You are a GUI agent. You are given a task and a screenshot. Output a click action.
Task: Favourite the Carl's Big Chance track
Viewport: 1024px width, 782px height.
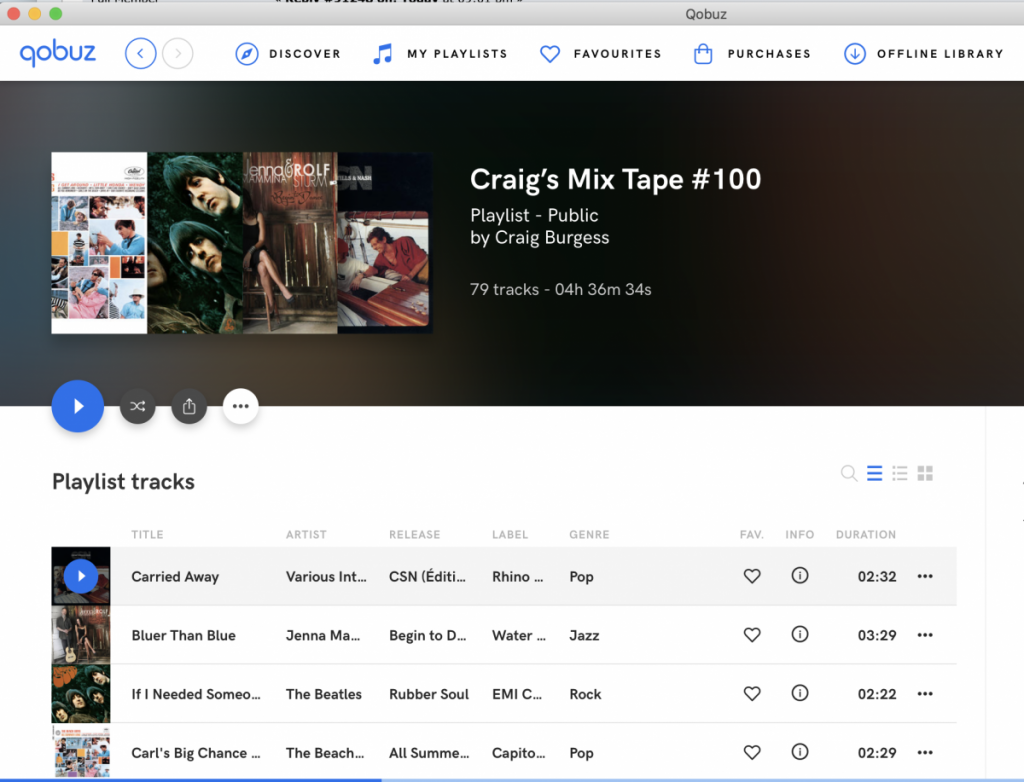pos(752,752)
